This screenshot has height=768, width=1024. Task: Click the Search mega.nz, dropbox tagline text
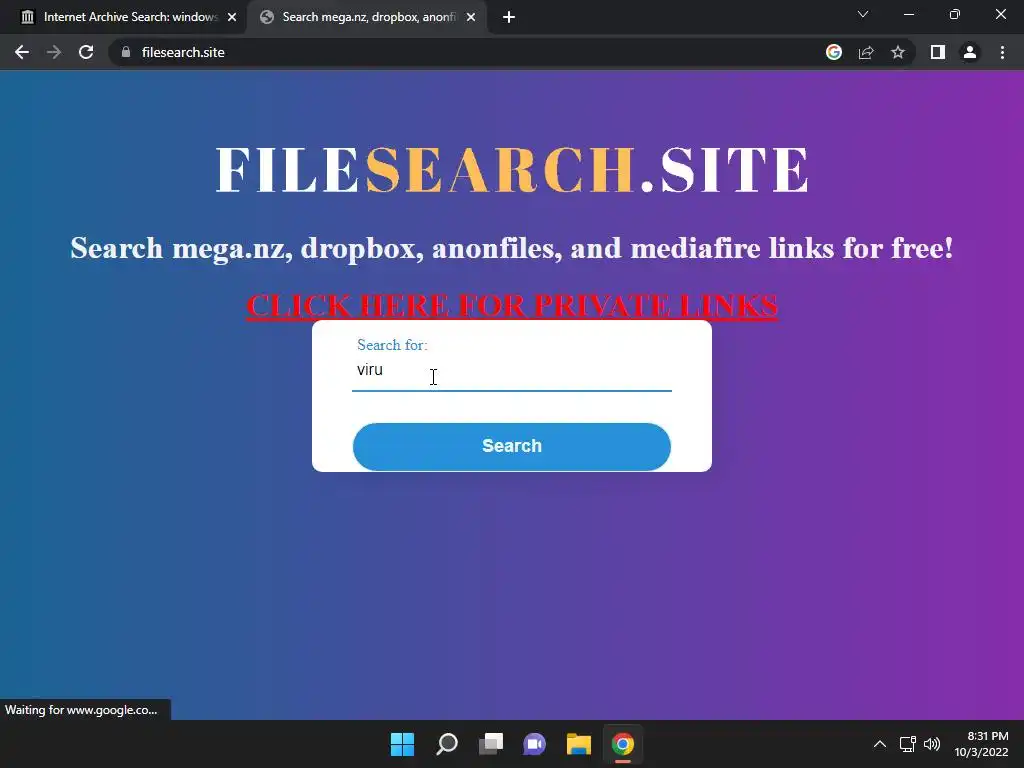512,248
